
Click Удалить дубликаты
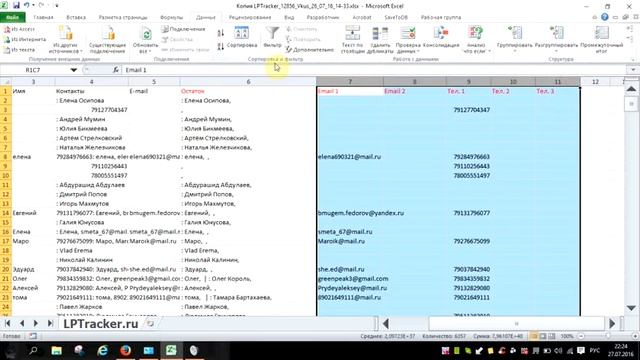coord(380,40)
